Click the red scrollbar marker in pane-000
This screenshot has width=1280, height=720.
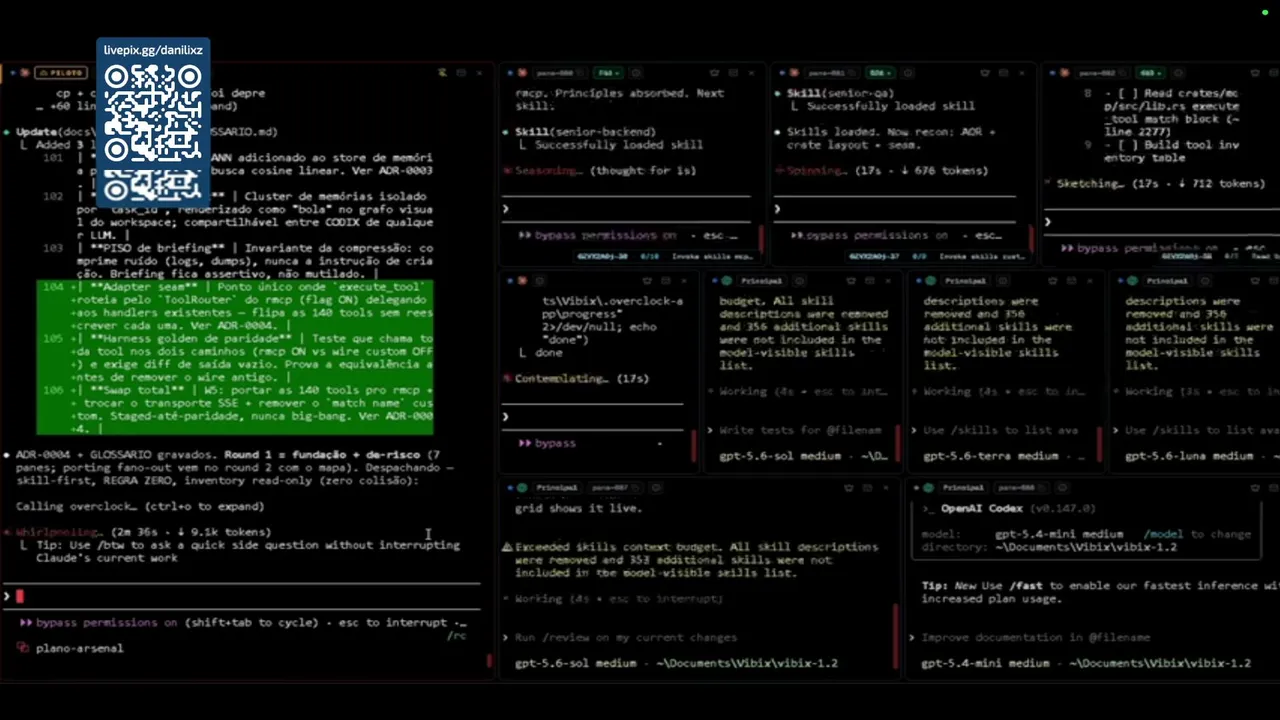[x=760, y=238]
